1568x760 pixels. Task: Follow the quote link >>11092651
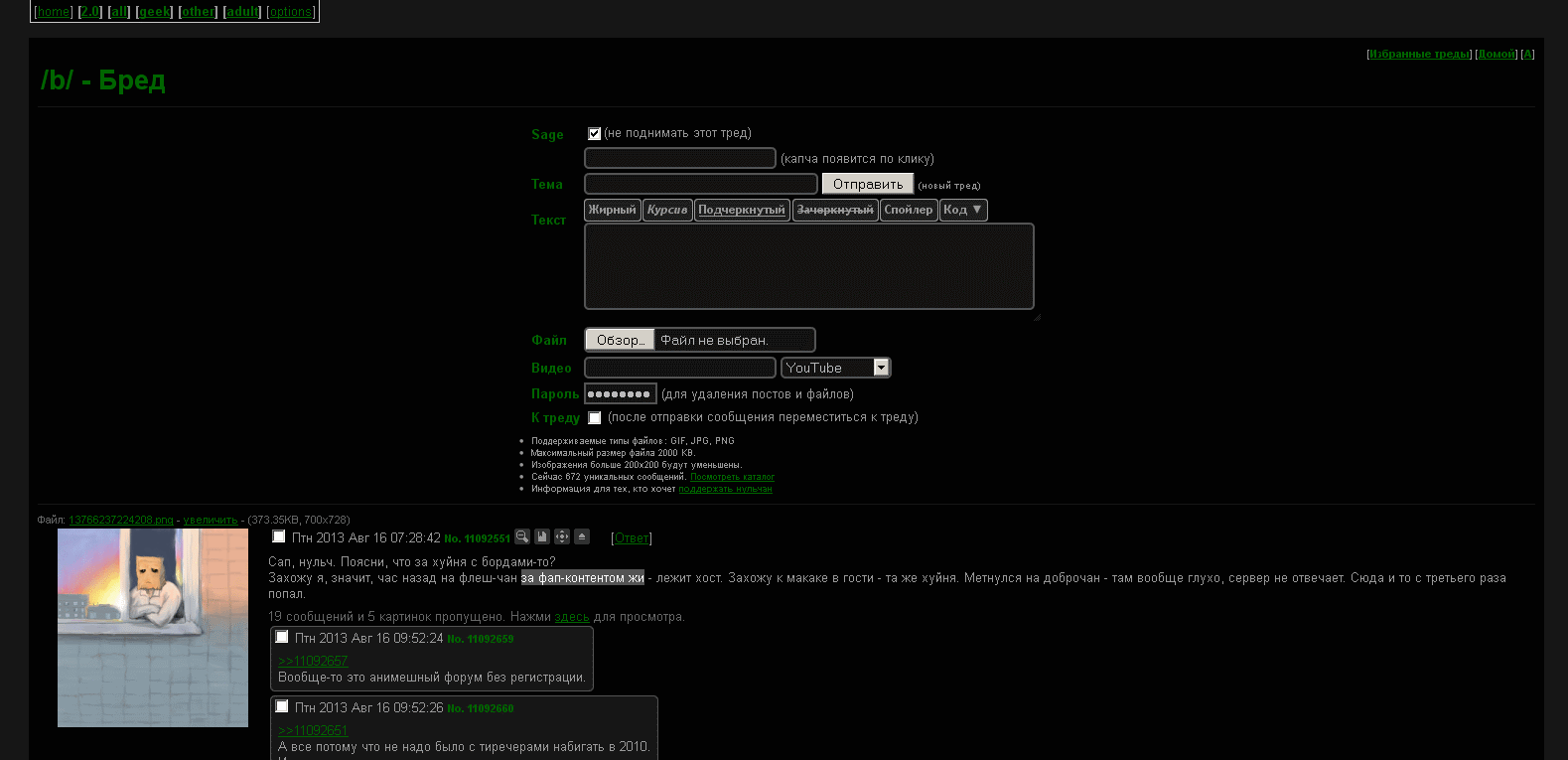click(313, 730)
